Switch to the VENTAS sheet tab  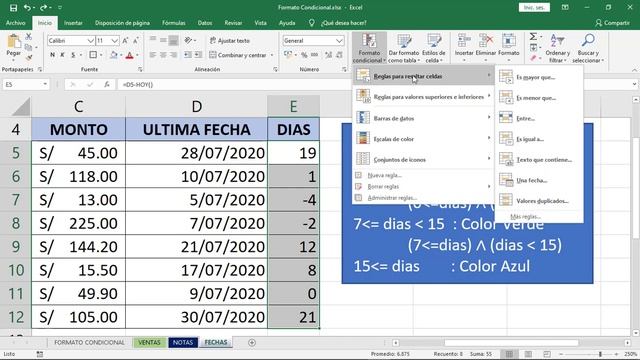[149, 342]
